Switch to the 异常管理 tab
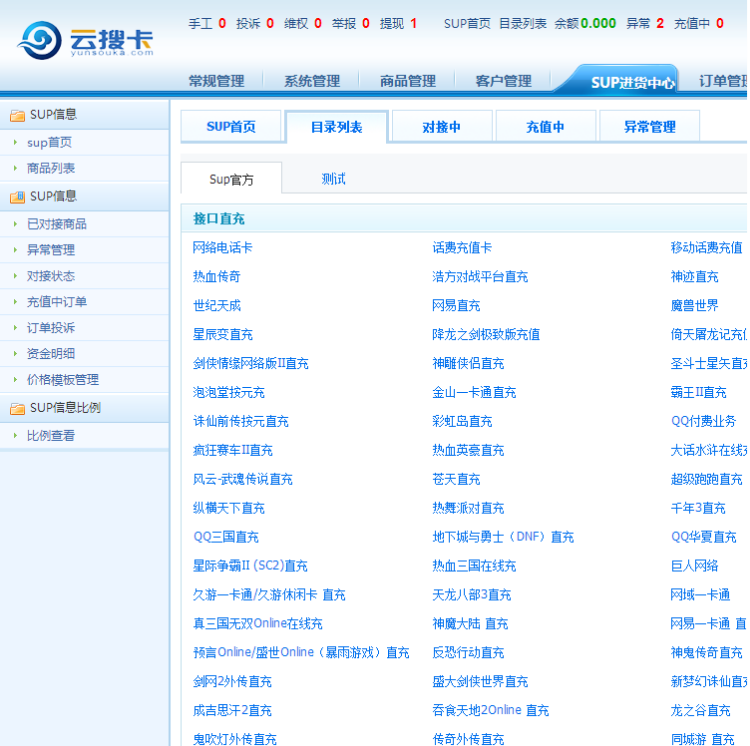 [x=650, y=127]
